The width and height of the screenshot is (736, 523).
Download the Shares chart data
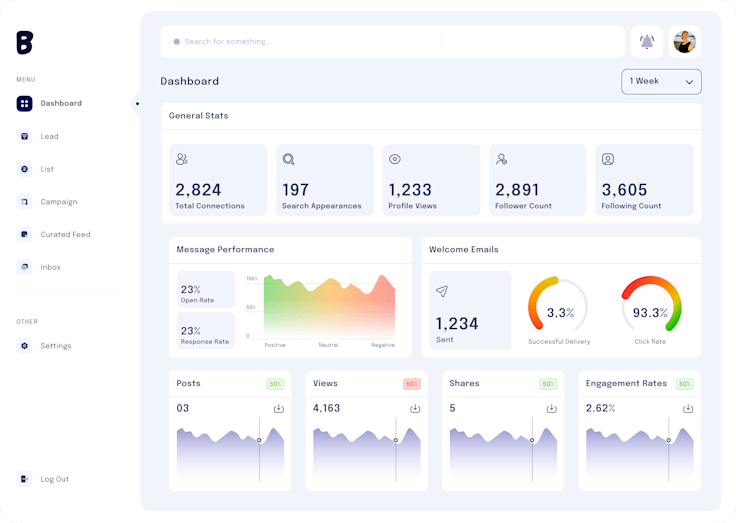[551, 408]
